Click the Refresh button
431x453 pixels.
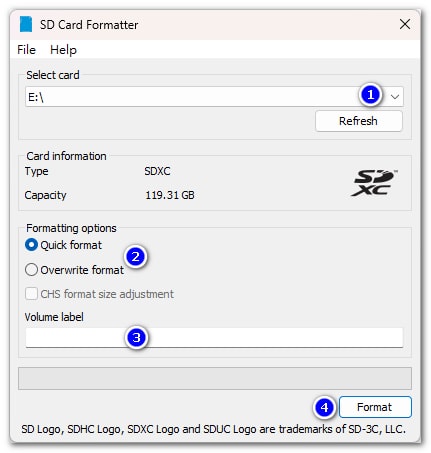click(359, 121)
